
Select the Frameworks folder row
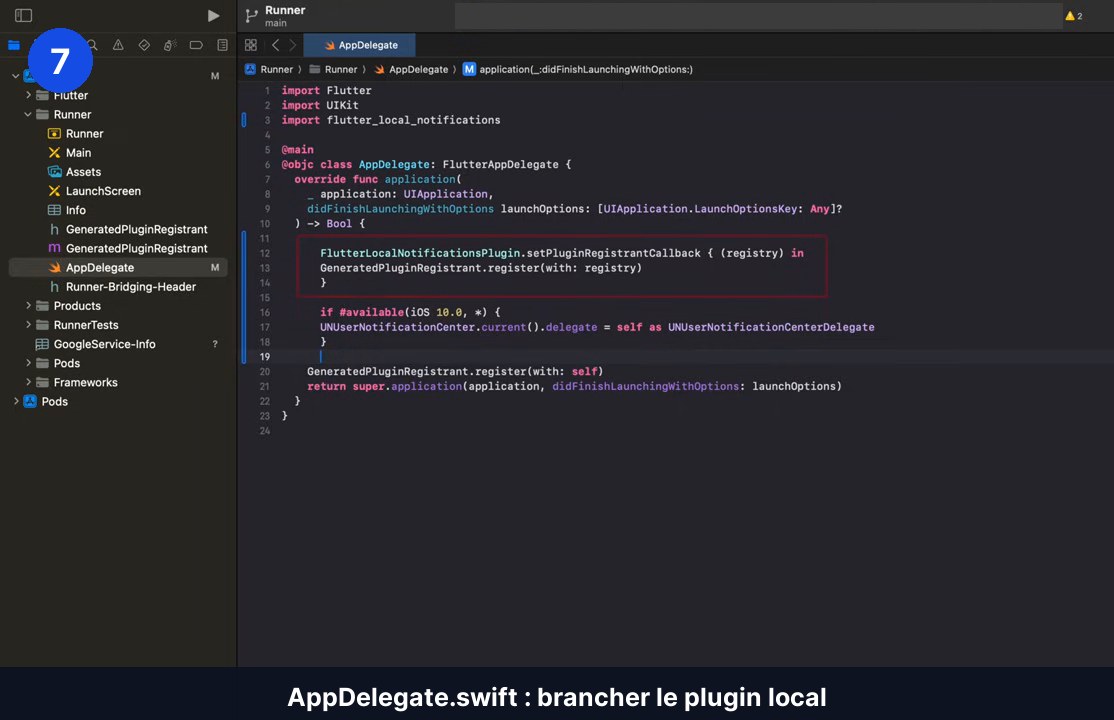coord(118,382)
